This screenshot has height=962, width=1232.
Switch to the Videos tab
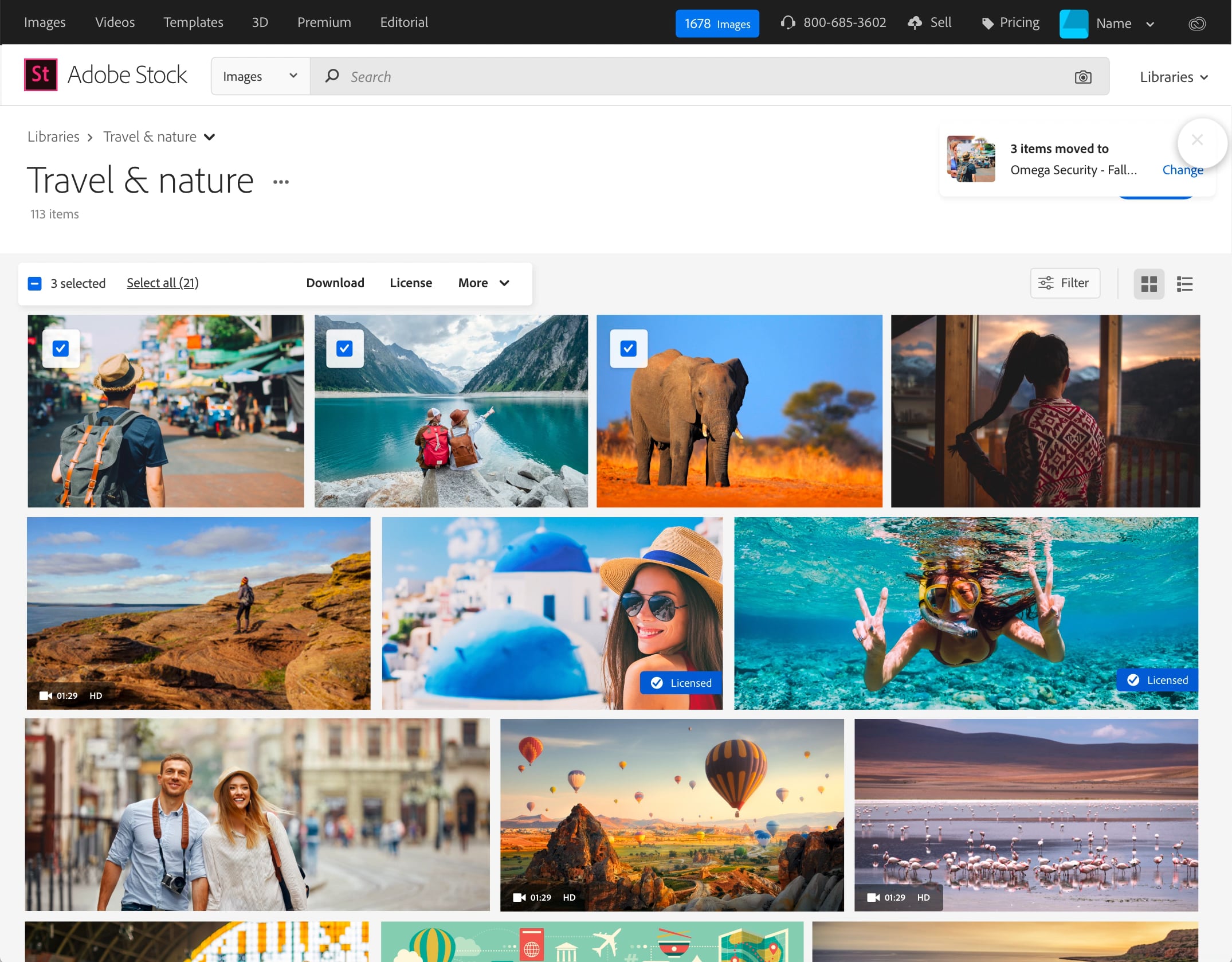pos(115,22)
